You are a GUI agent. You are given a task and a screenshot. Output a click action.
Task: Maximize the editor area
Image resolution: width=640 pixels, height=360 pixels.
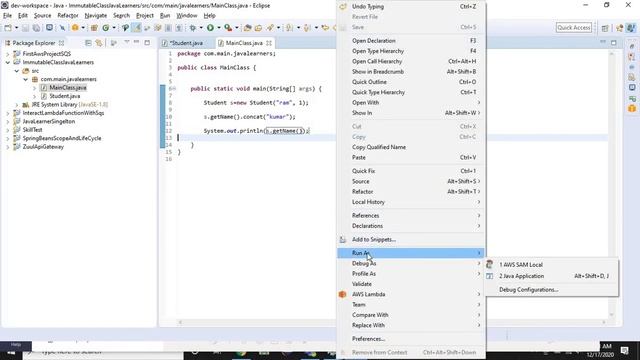coord(613,42)
